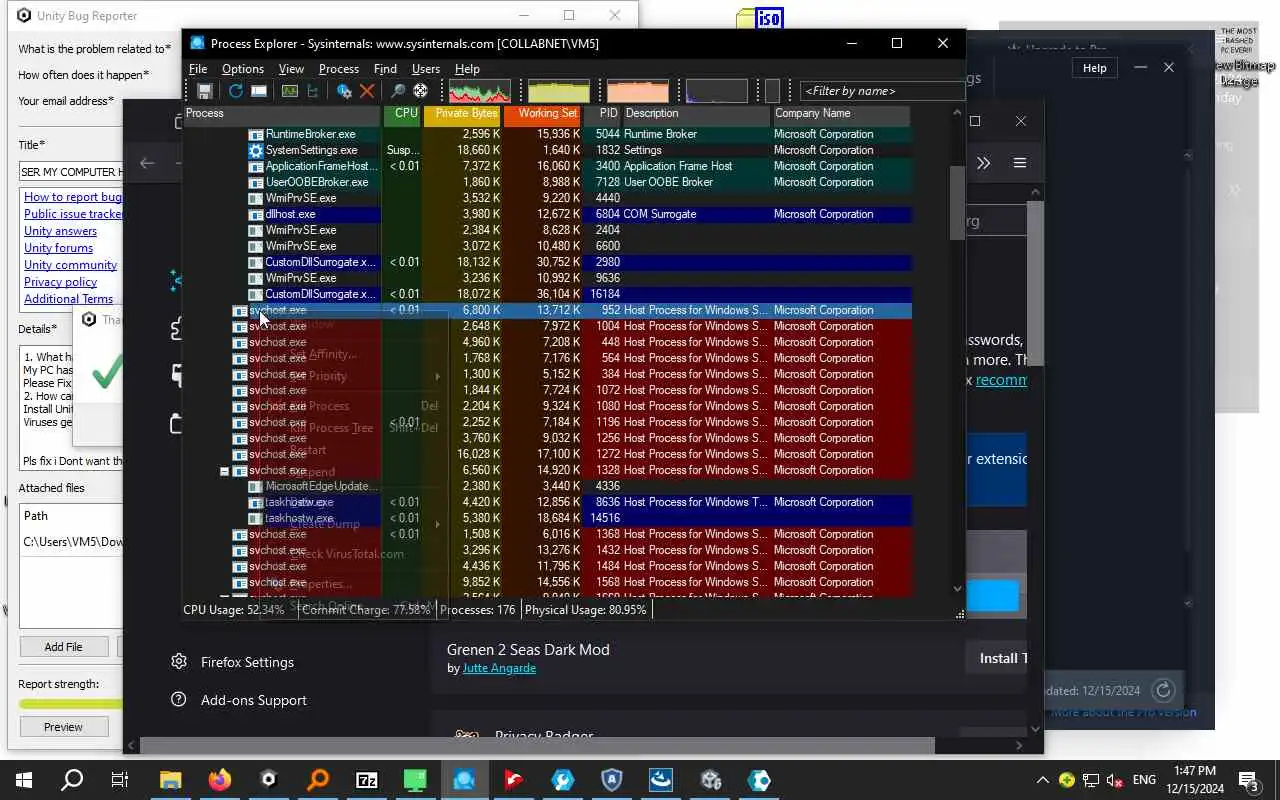This screenshot has width=1280, height=800.
Task: Open the How to report bugs link
Action: [x=73, y=197]
